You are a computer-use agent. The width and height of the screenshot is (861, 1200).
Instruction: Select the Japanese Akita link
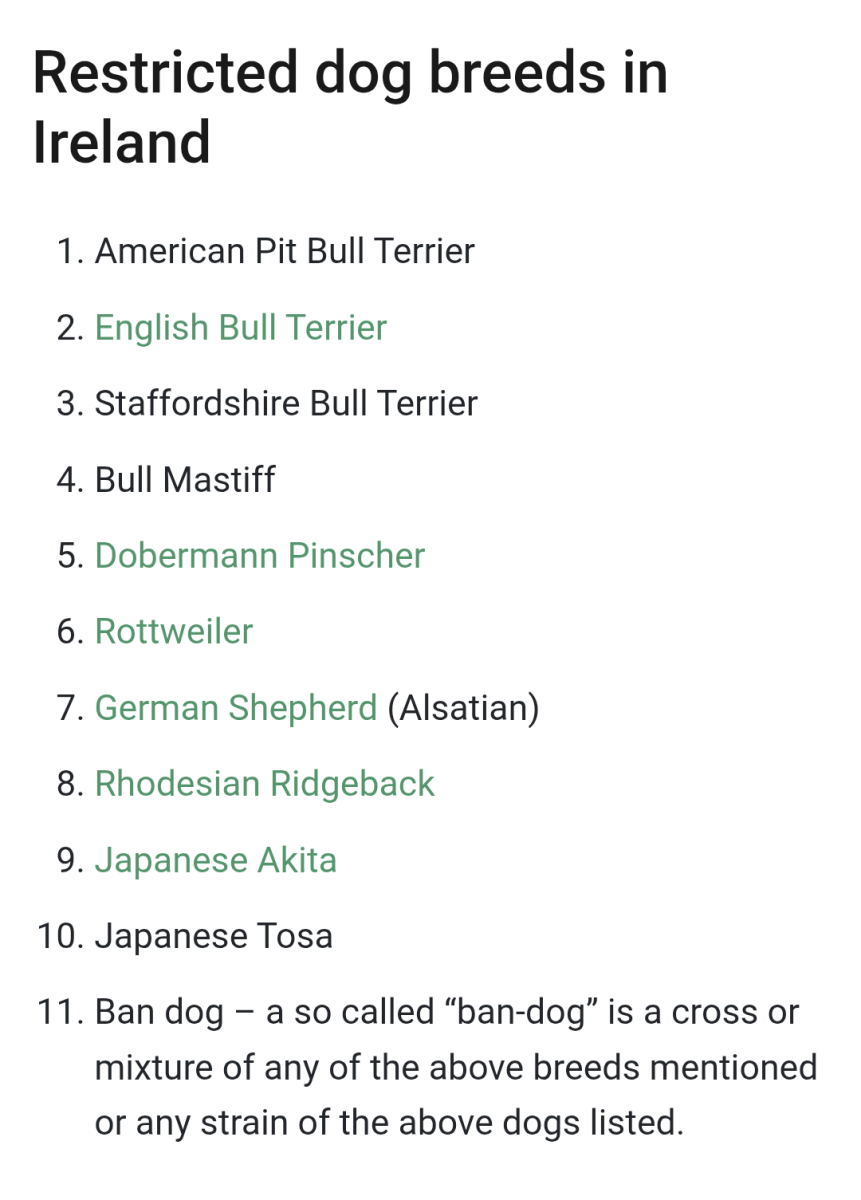point(216,860)
